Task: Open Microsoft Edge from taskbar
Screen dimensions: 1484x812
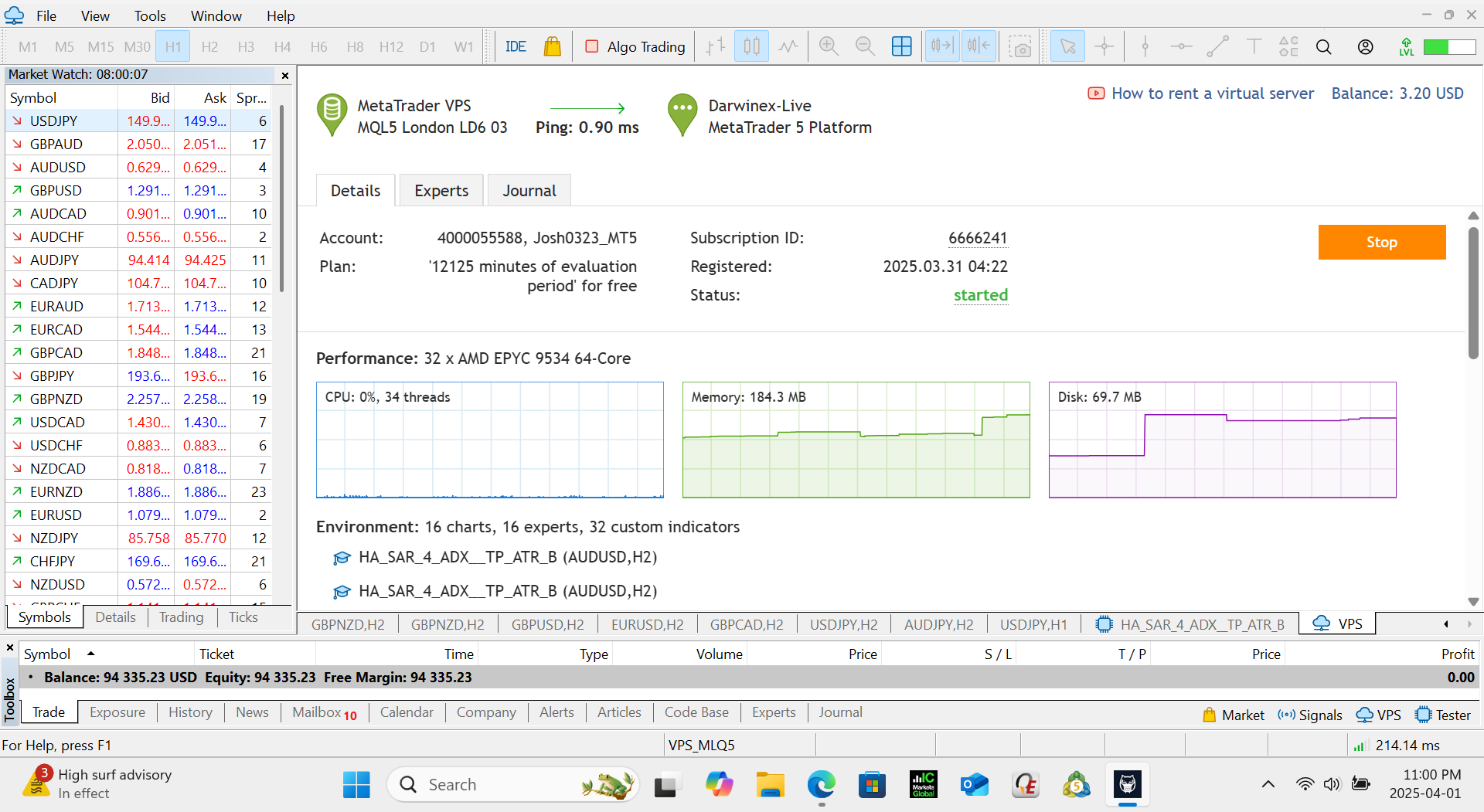Action: pyautogui.click(x=821, y=785)
